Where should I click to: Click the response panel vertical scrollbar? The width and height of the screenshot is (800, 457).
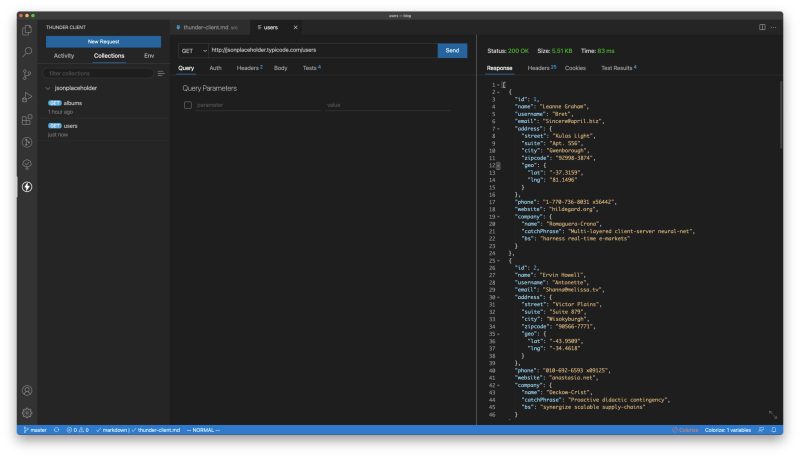(x=780, y=115)
